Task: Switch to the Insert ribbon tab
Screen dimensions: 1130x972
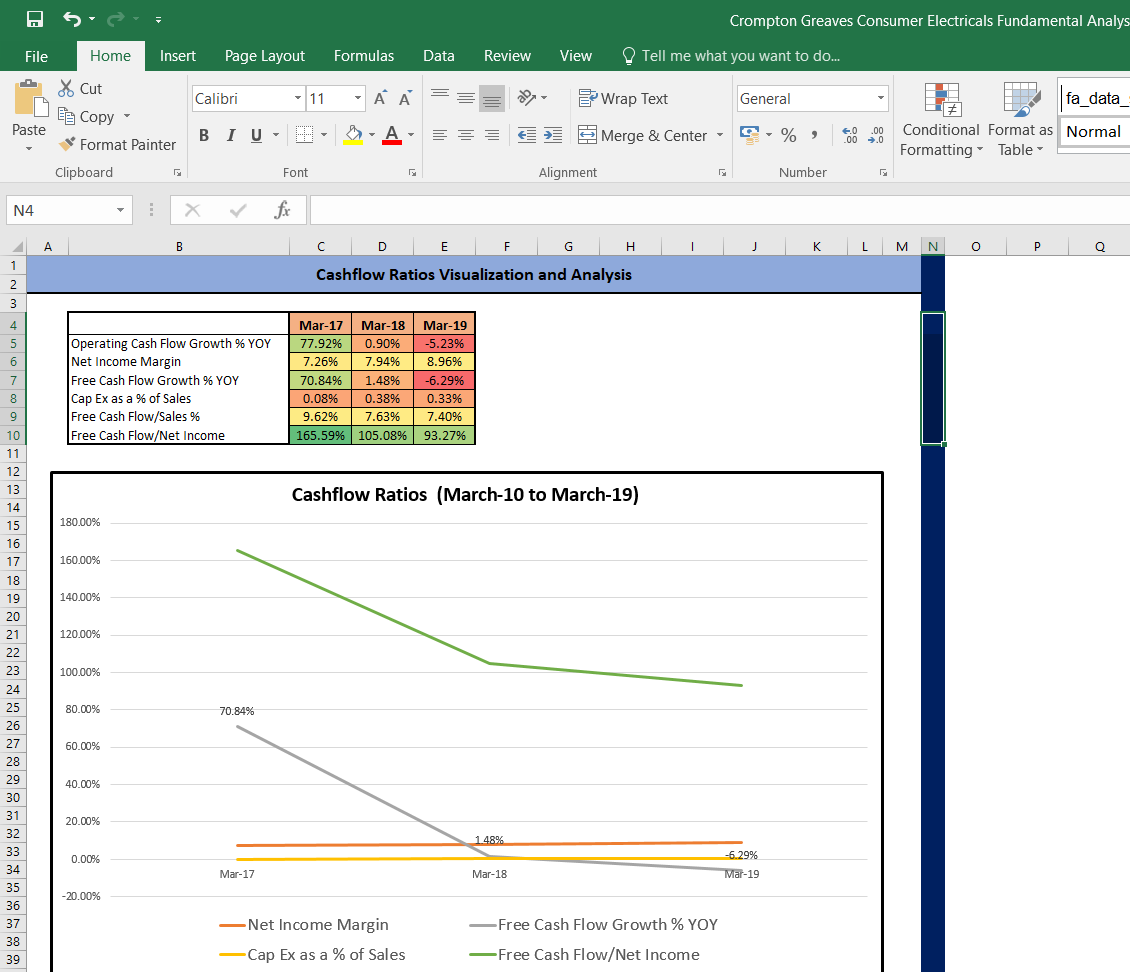Action: 177,56
